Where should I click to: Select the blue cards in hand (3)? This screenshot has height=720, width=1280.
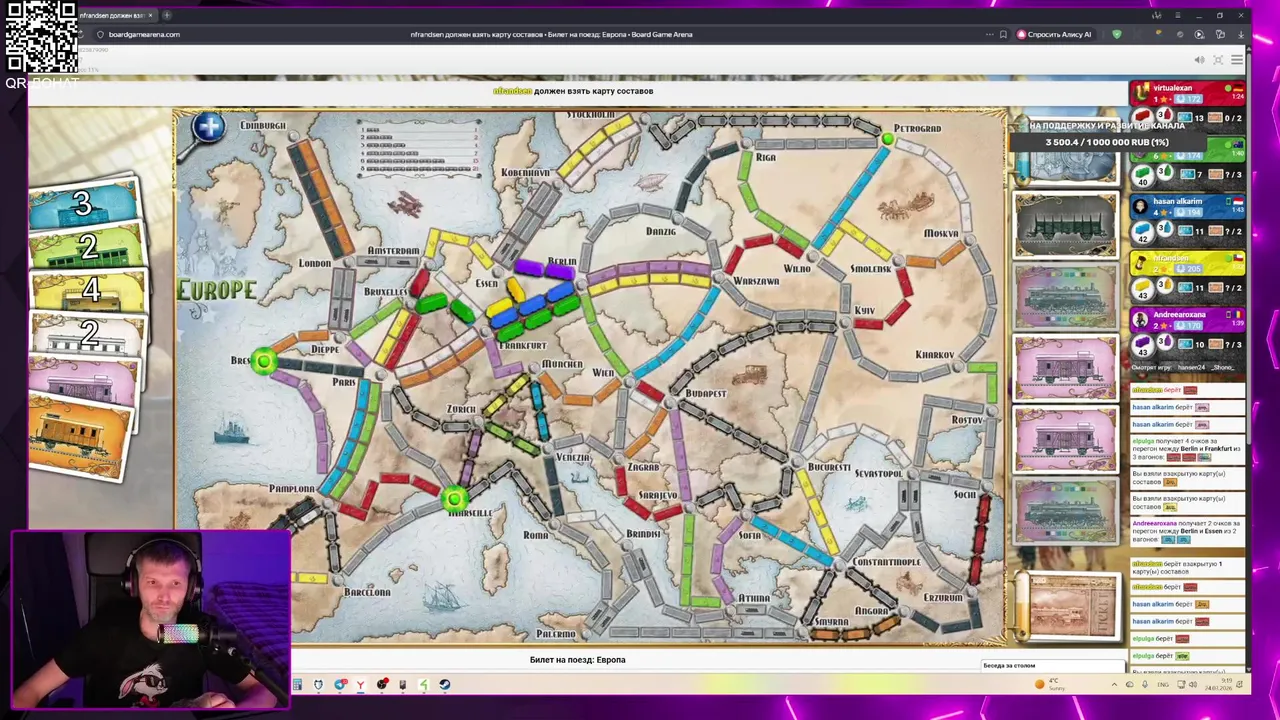(x=84, y=204)
